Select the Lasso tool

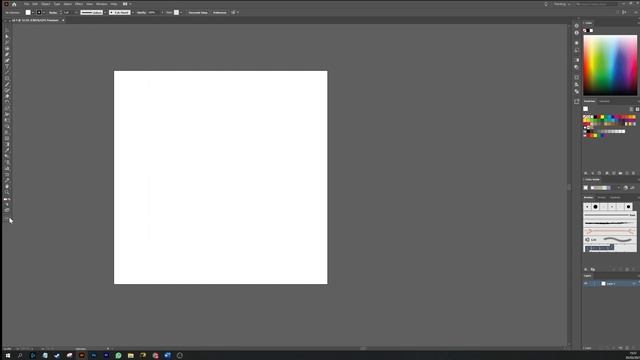[x=7, y=48]
